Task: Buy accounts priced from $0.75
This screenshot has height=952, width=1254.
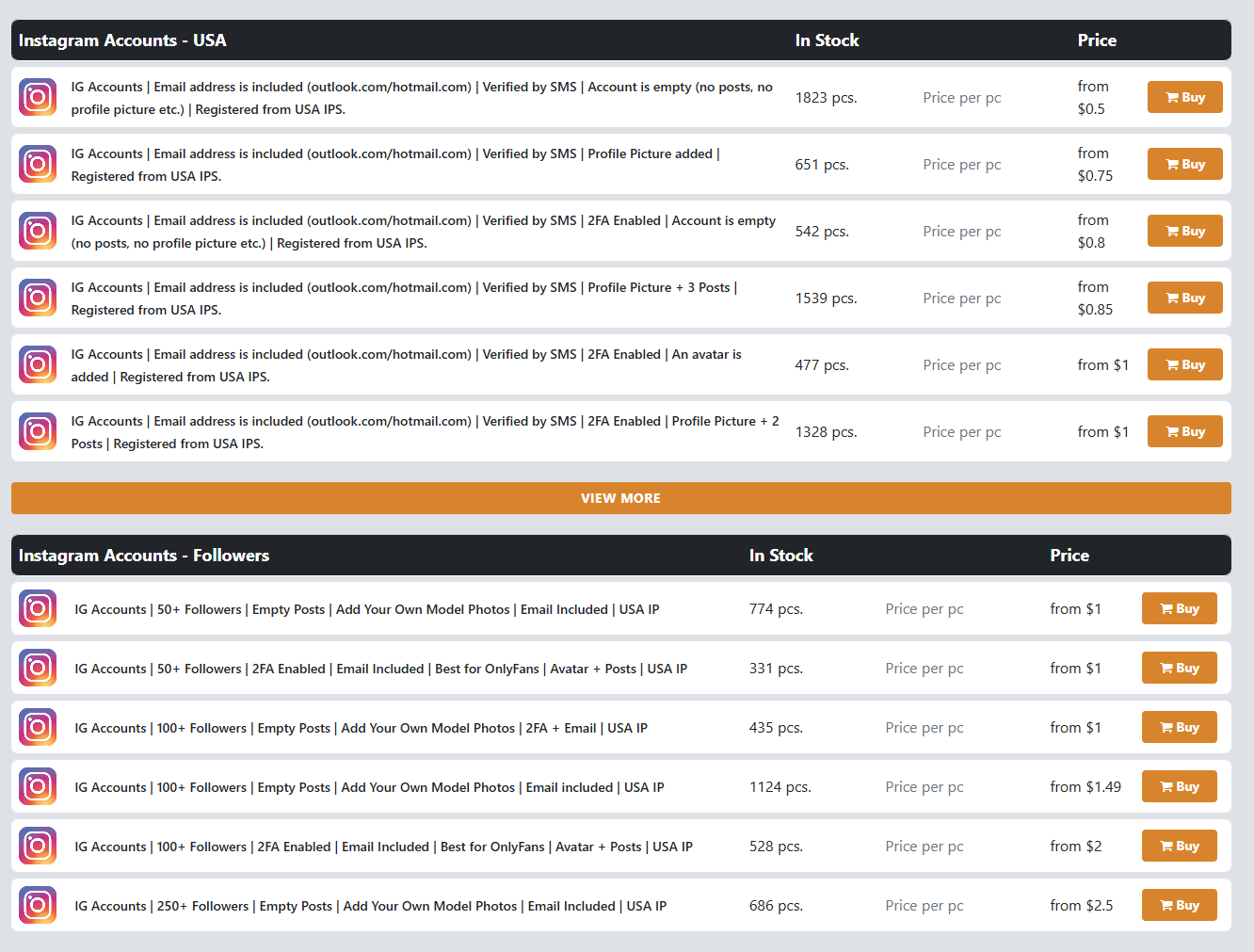Action: (1184, 164)
